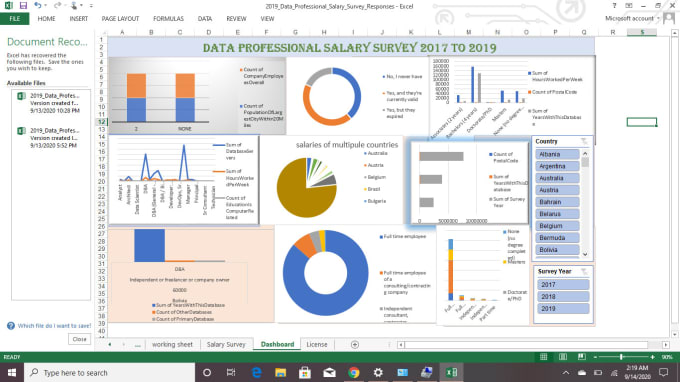The image size is (680, 382).
Task: Click the hidden sheets ellipsis button
Action: pyautogui.click(x=137, y=345)
